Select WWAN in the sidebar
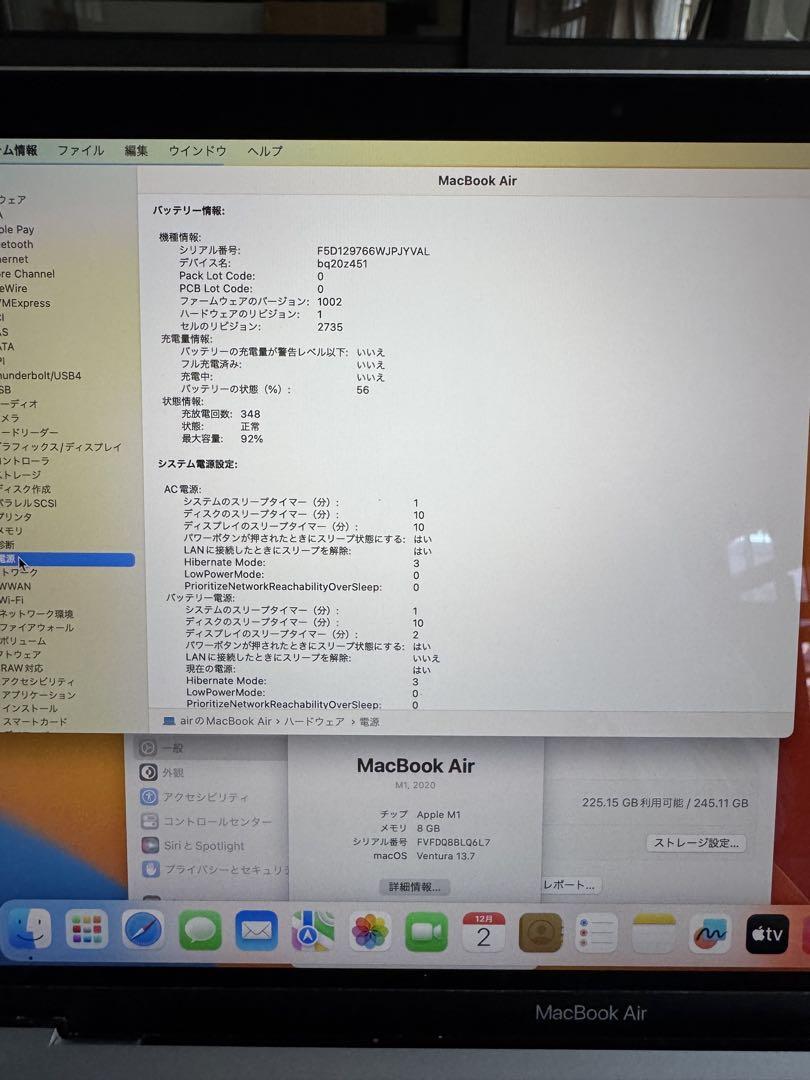 point(15,586)
